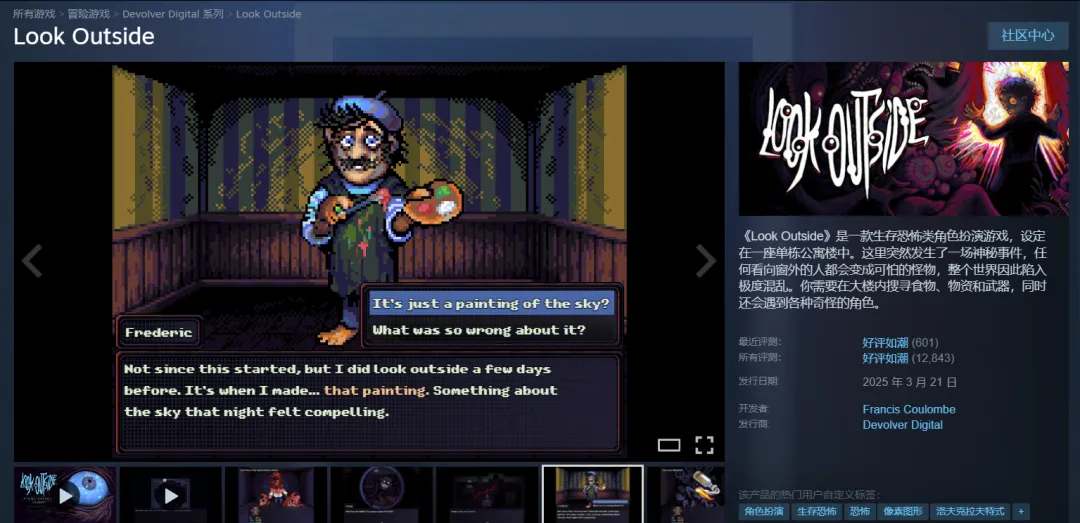The width and height of the screenshot is (1080, 523).
Task: Go to 所有游戏 in the breadcrumb
Action: tap(34, 14)
